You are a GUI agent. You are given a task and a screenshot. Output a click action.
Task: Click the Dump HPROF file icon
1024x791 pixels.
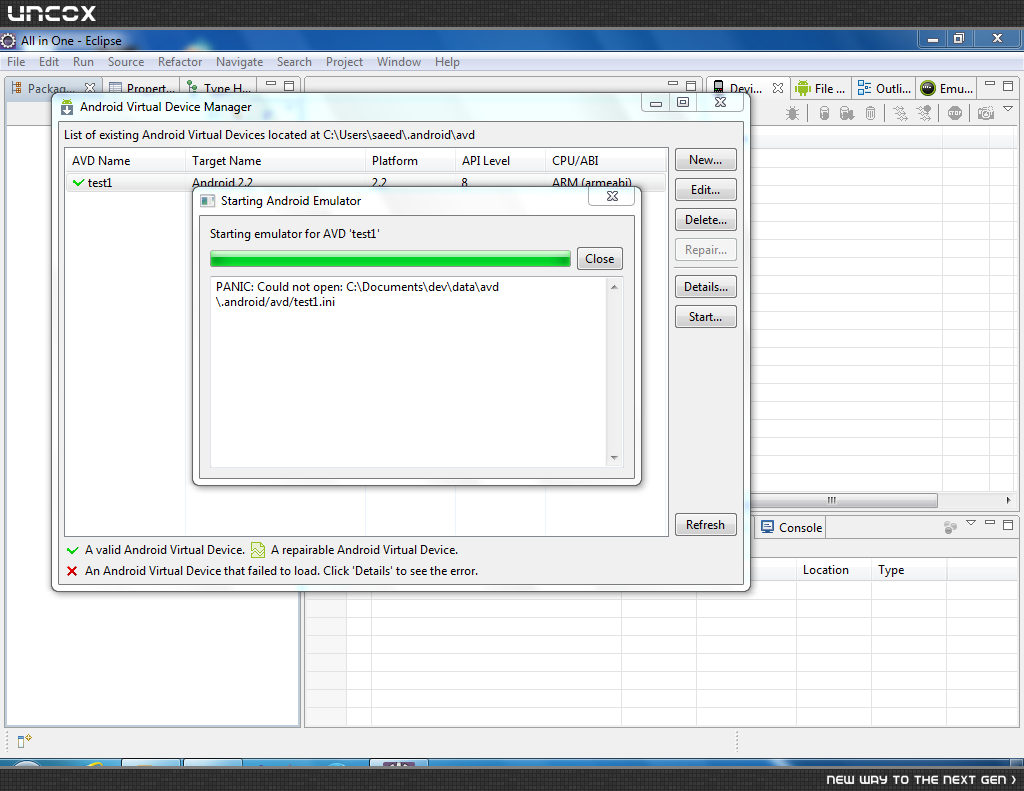coord(847,113)
